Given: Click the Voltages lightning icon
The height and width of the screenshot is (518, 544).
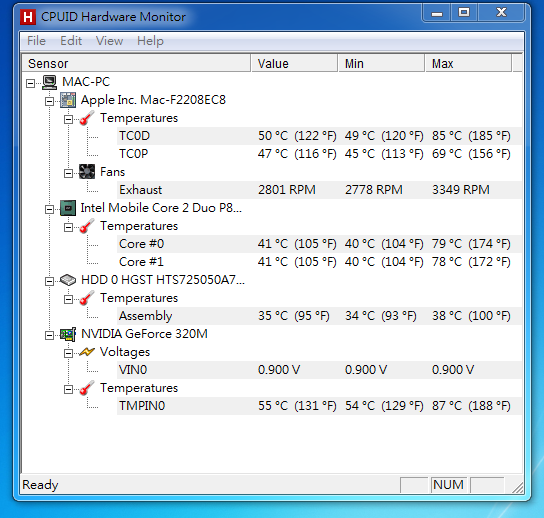Looking at the screenshot, I should tap(87, 352).
